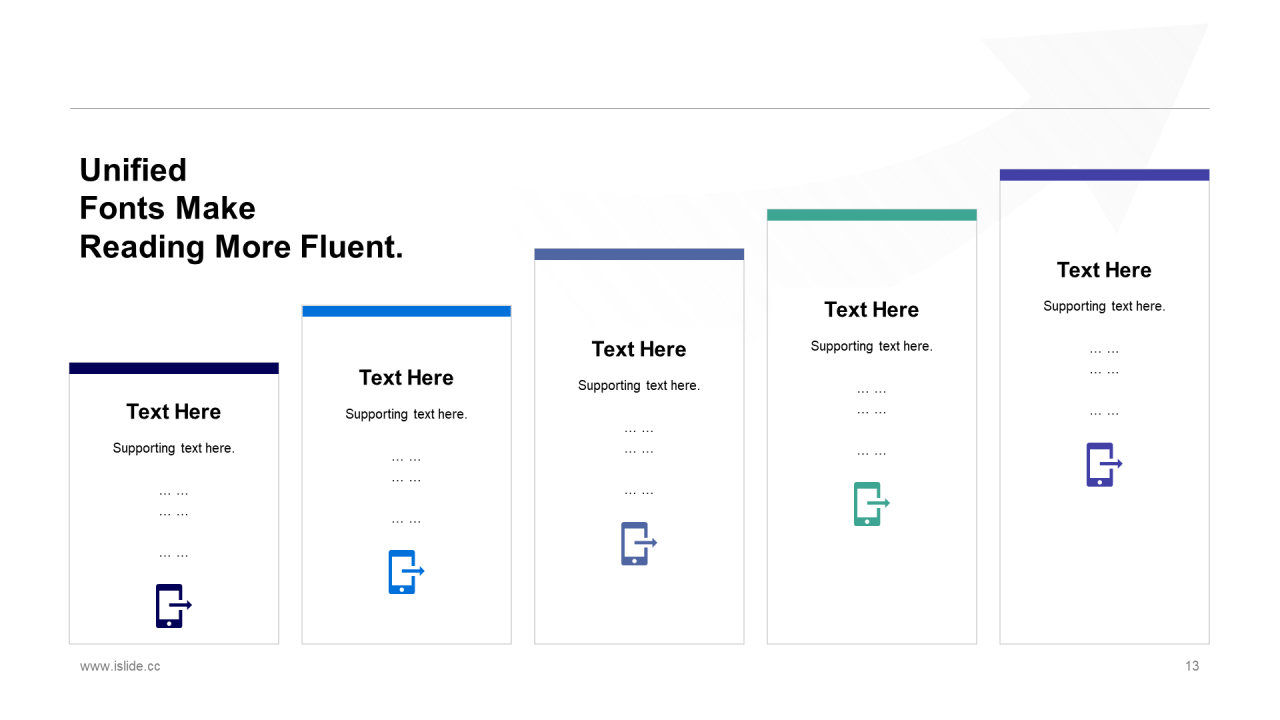The image size is (1280, 720).
Task: Select the purple header bar on the tallest card
Action: pos(1104,175)
